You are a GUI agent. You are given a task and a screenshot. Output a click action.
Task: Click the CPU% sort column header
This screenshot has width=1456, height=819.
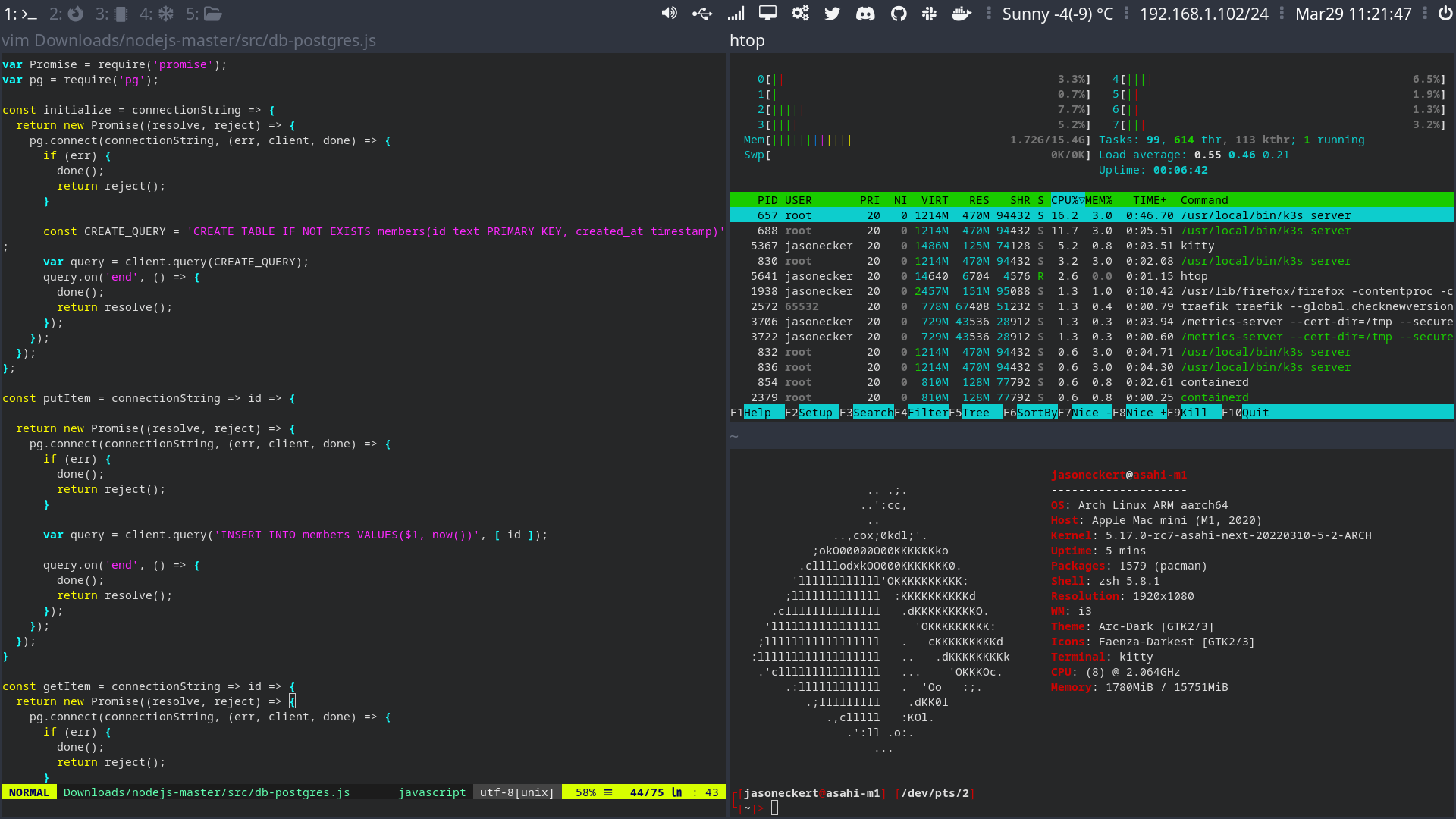click(1065, 200)
